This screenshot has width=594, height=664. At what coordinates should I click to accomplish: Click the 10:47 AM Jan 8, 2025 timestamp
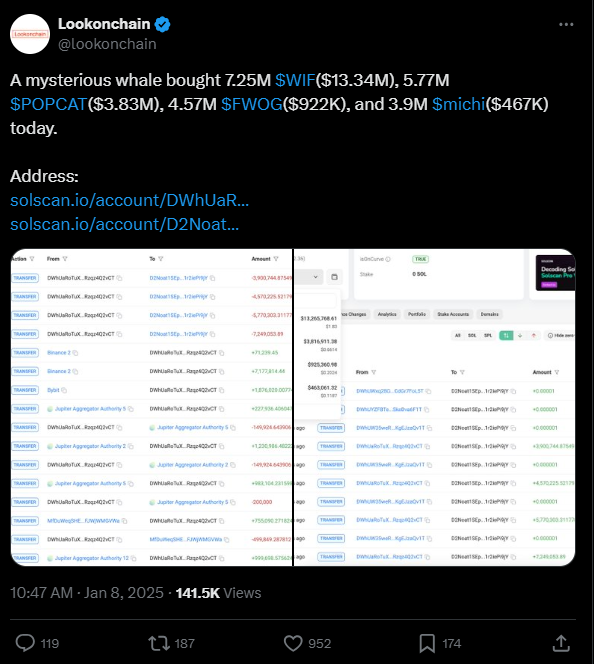(x=87, y=593)
